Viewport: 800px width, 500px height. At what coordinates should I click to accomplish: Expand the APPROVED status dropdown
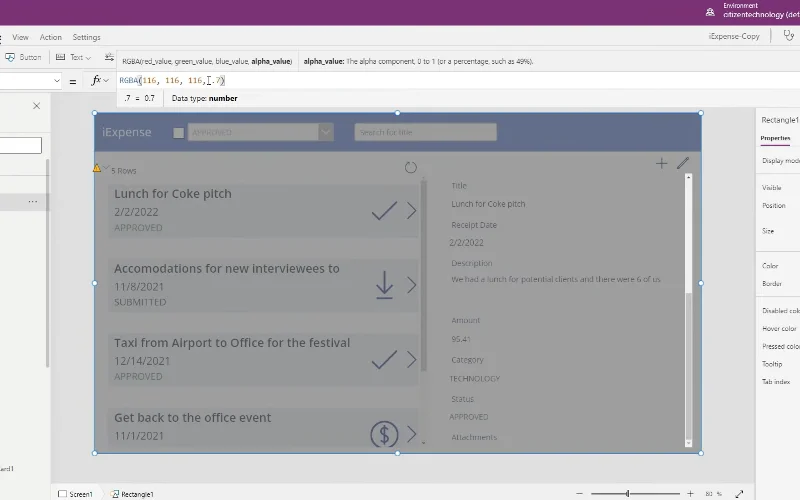326,132
